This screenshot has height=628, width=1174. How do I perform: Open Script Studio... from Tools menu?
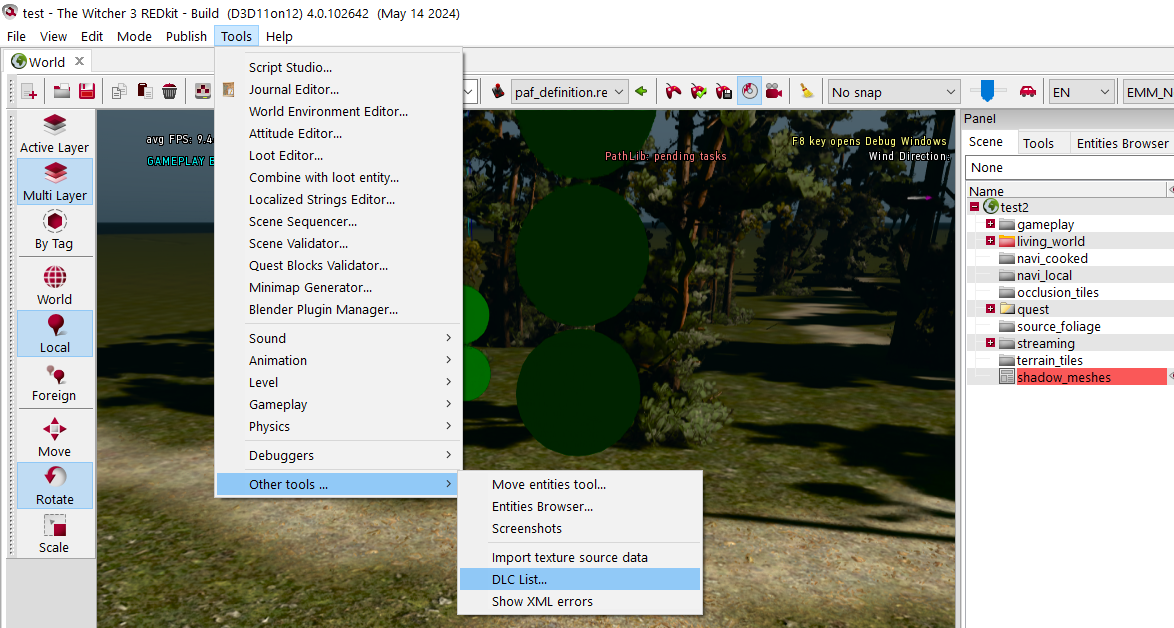[291, 67]
